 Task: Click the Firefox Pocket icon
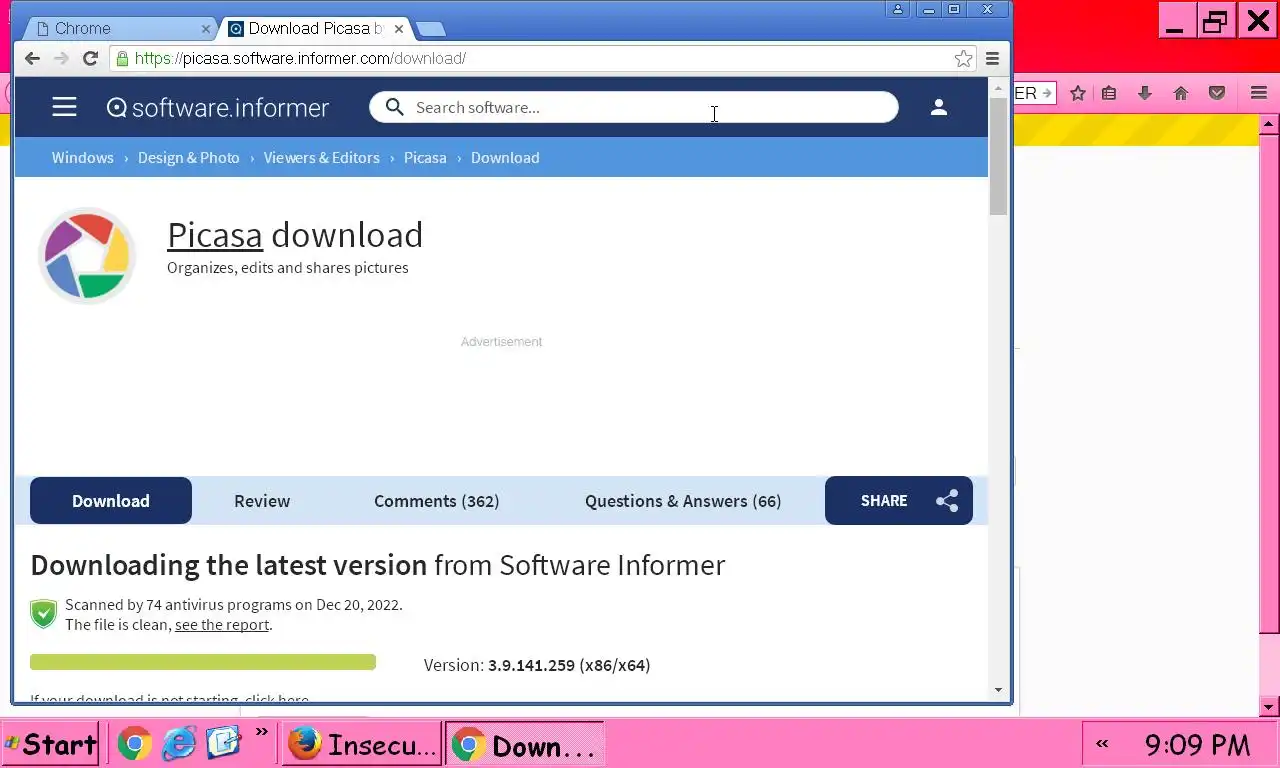click(x=1217, y=93)
